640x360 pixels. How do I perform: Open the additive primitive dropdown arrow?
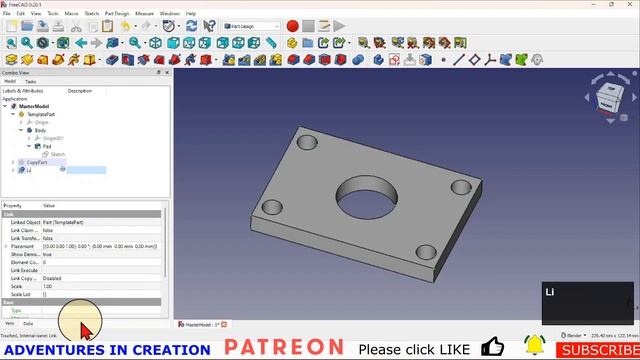100,60
